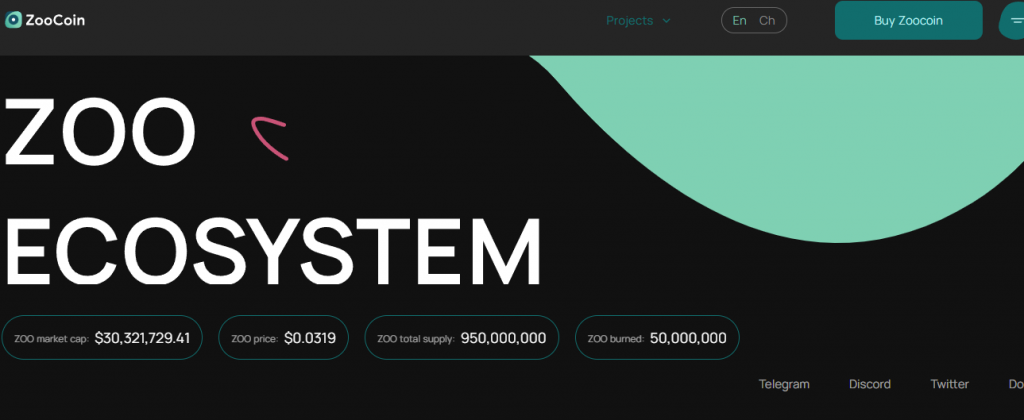Image resolution: width=1024 pixels, height=420 pixels.
Task: Click the $0.0319 price value
Action: pos(310,338)
